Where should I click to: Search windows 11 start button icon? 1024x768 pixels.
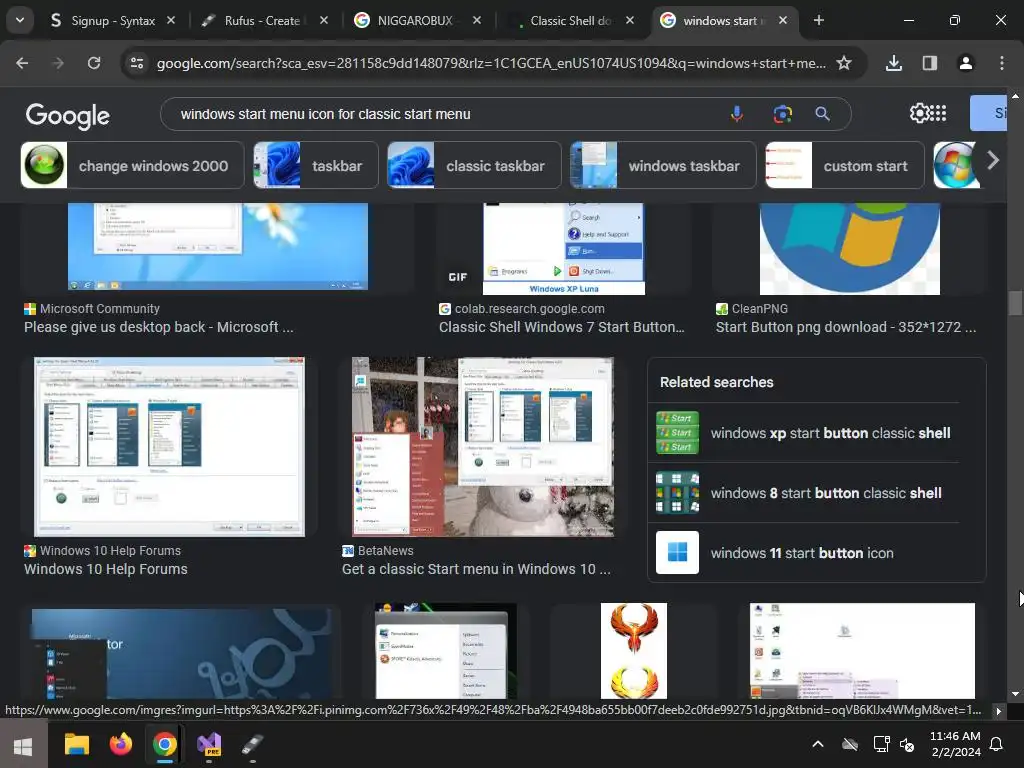807,553
